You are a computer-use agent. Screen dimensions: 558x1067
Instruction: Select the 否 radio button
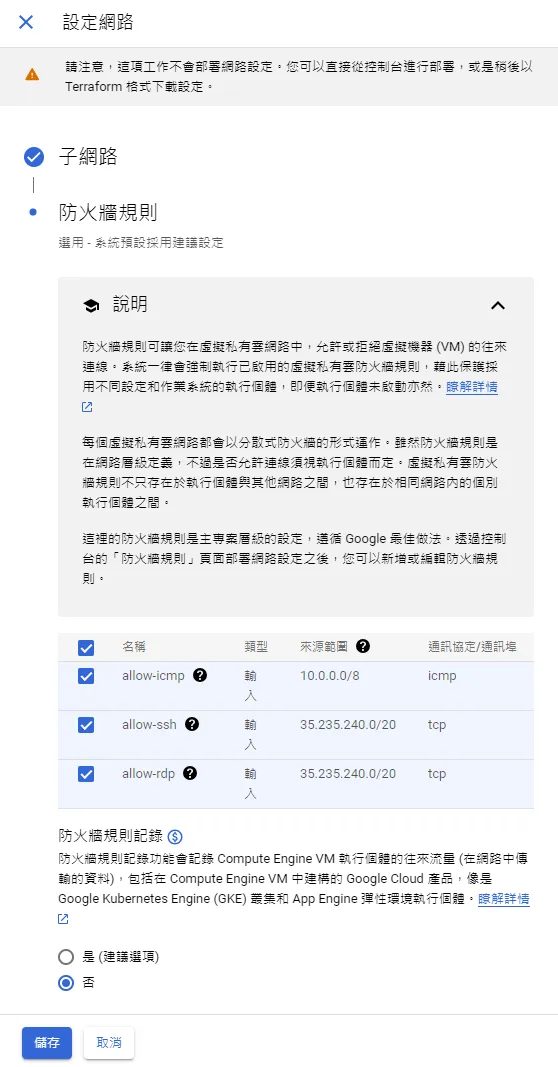66,983
